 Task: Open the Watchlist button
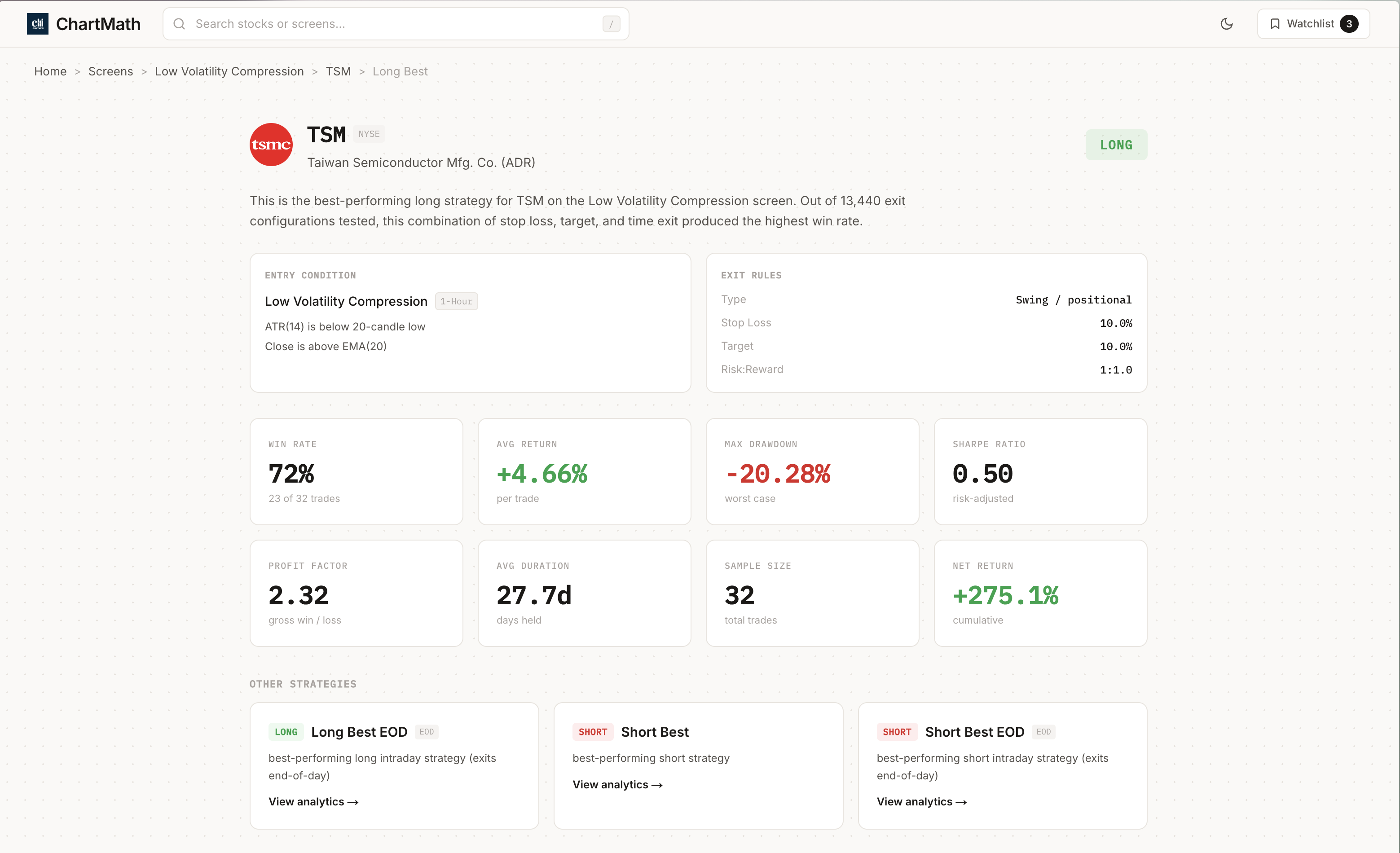click(x=1312, y=24)
